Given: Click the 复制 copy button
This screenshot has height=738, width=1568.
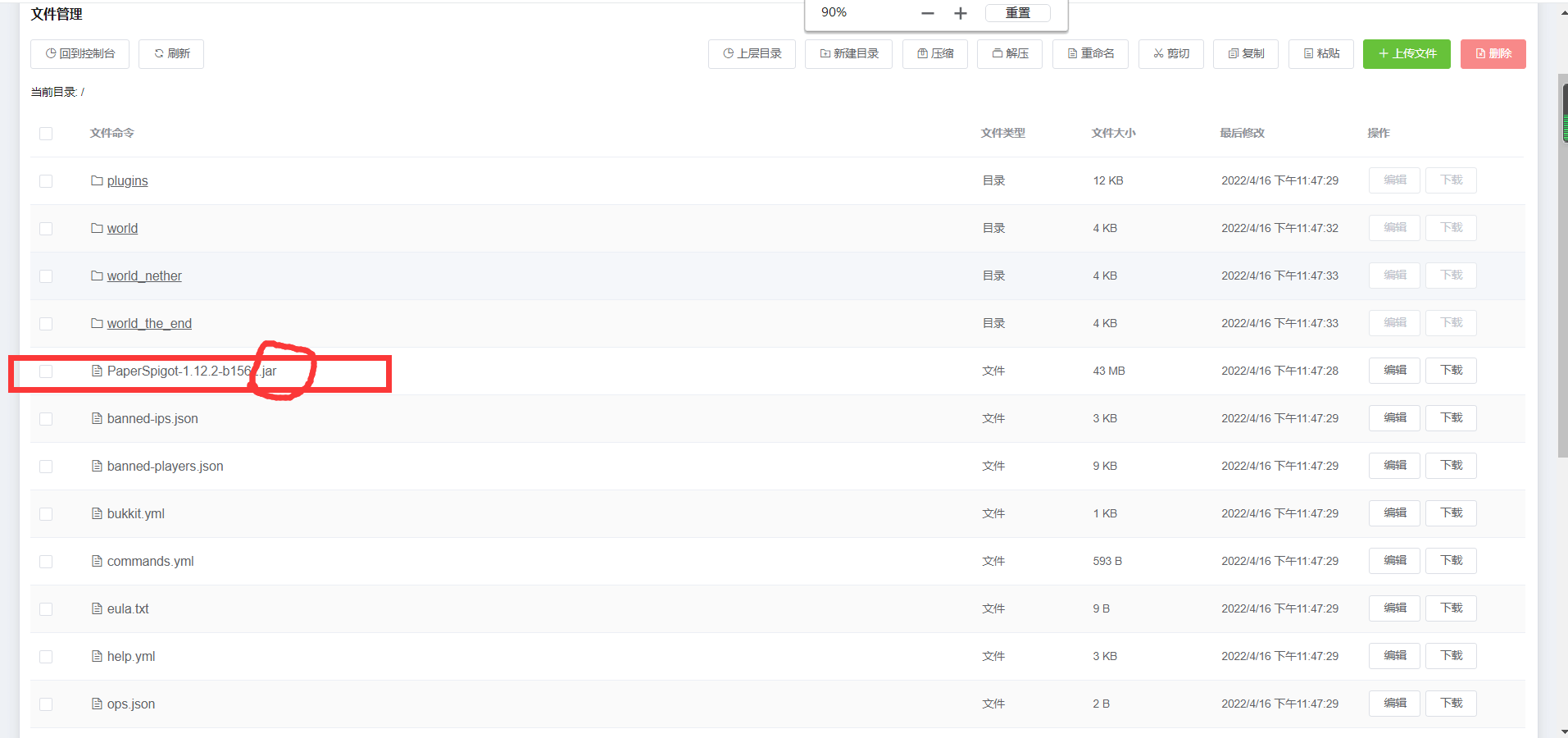Looking at the screenshot, I should point(1246,54).
